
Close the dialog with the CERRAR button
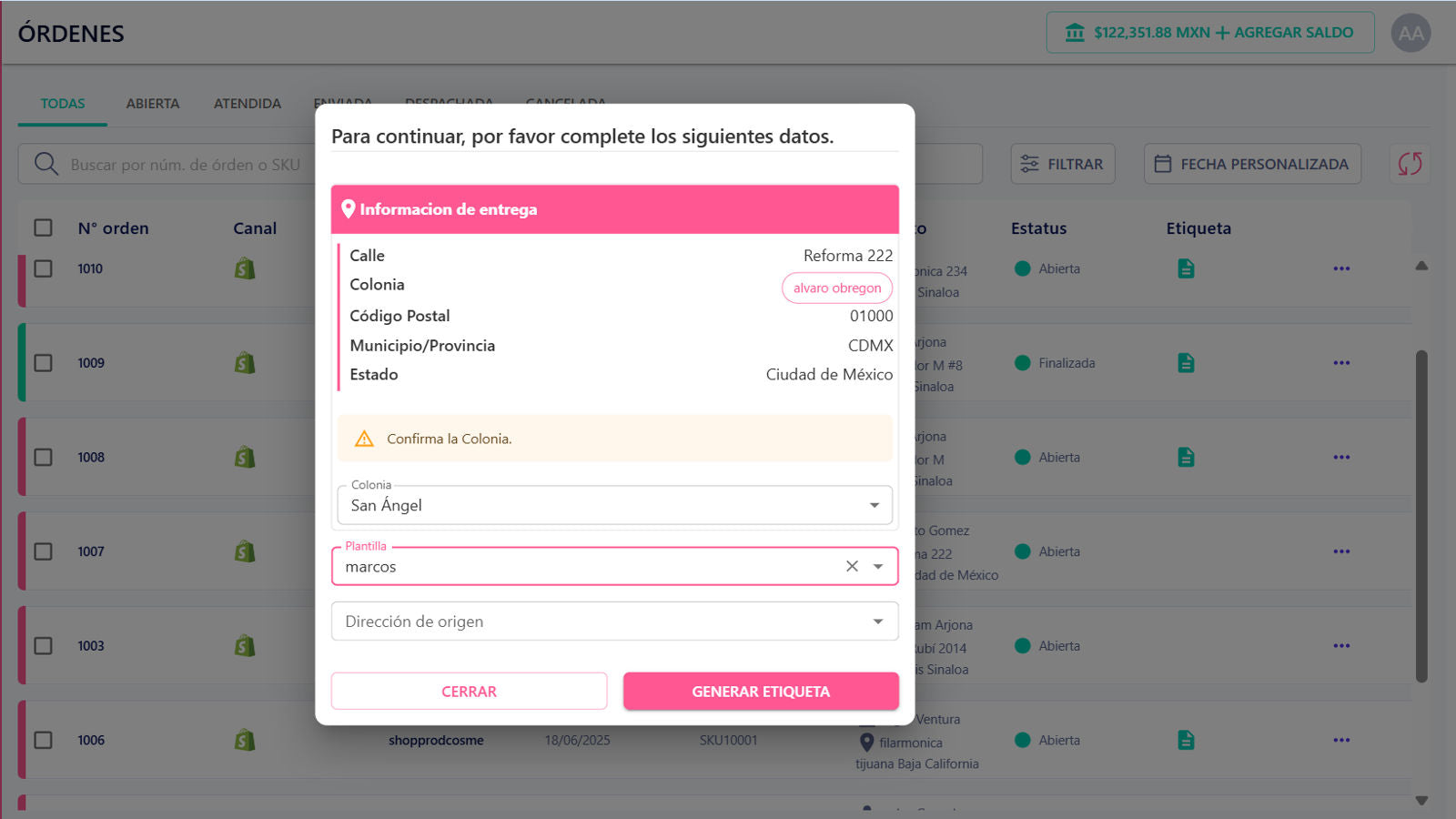469,691
